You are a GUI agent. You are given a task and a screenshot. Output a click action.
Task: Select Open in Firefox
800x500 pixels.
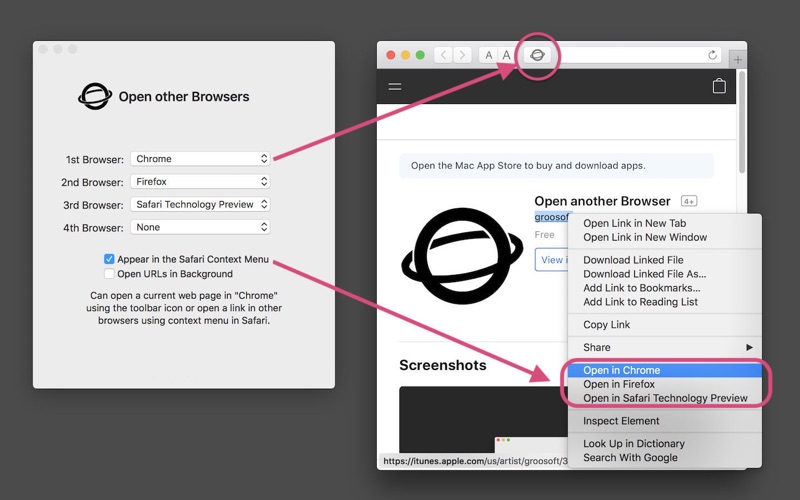coord(665,384)
